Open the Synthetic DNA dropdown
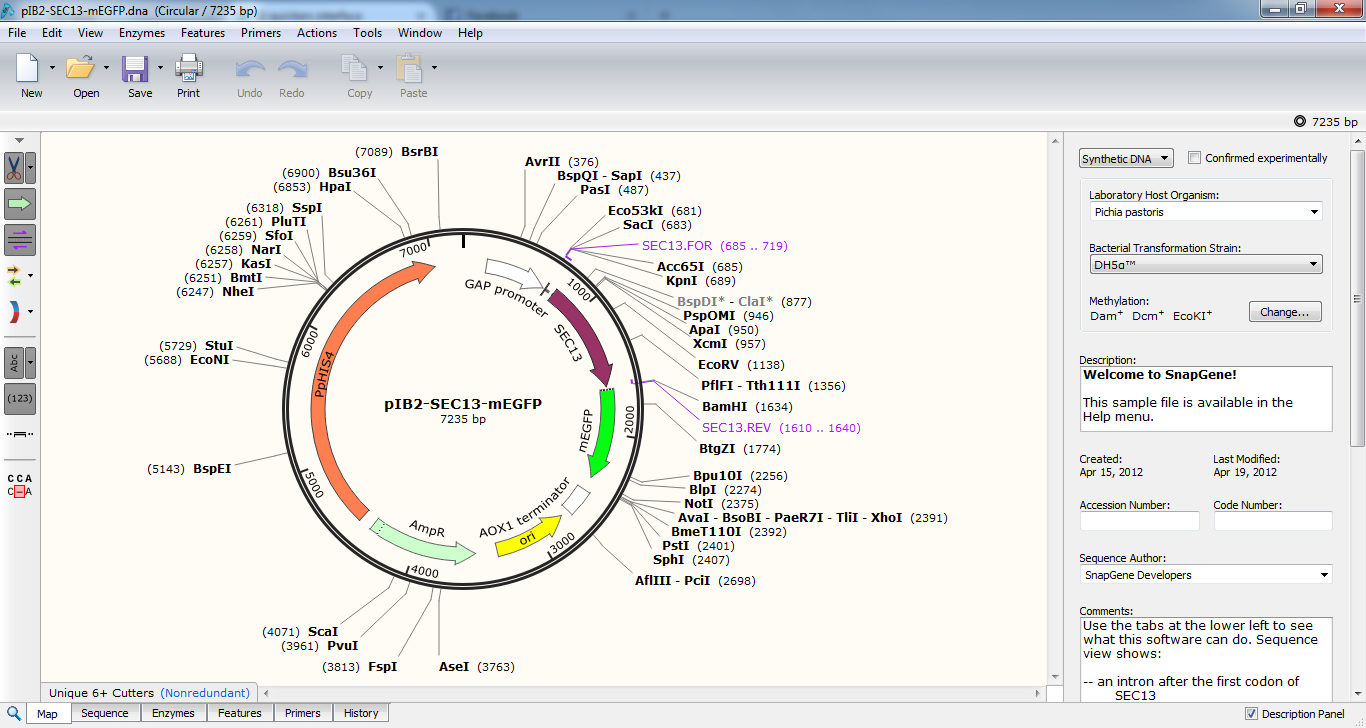 tap(1126, 159)
